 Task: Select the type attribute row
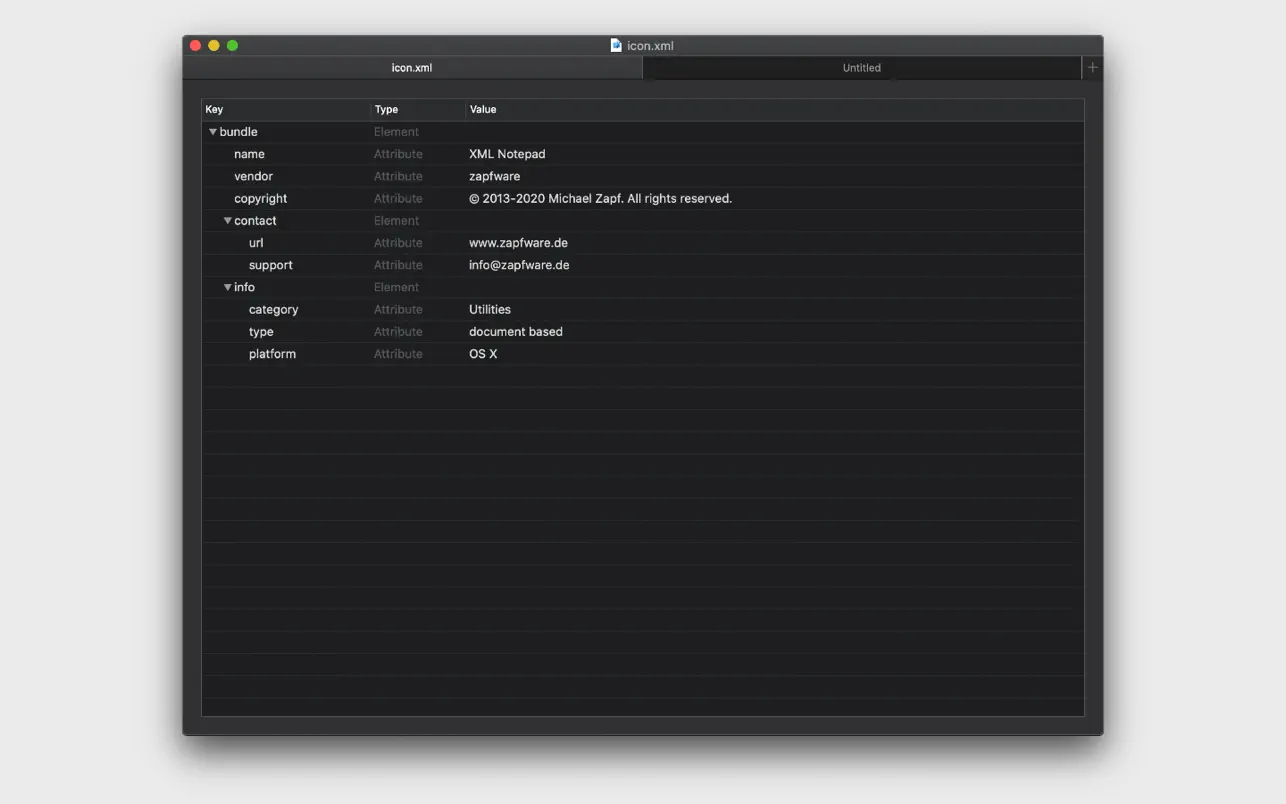[x=261, y=331]
